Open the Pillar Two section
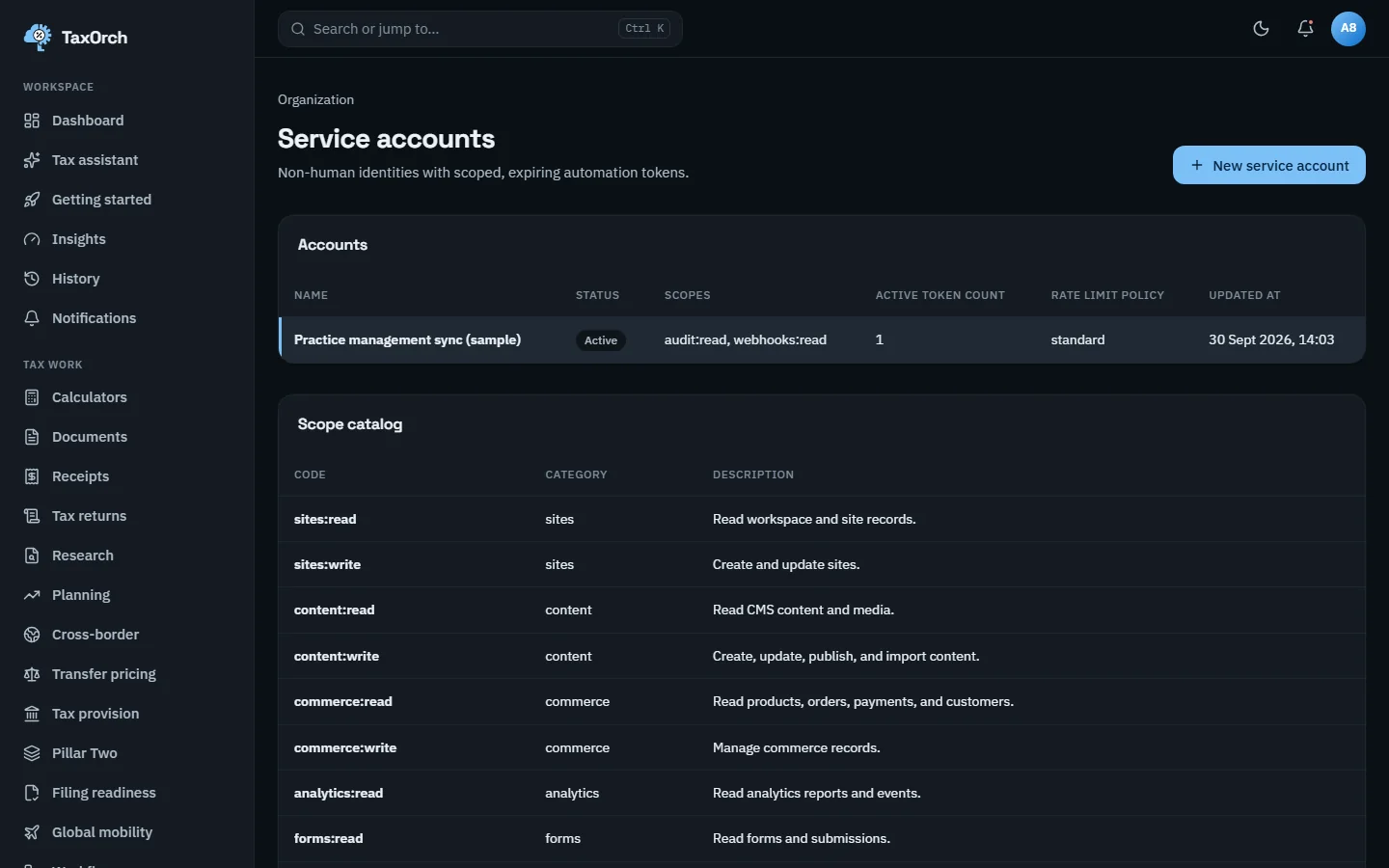The height and width of the screenshot is (868, 1389). click(127, 753)
